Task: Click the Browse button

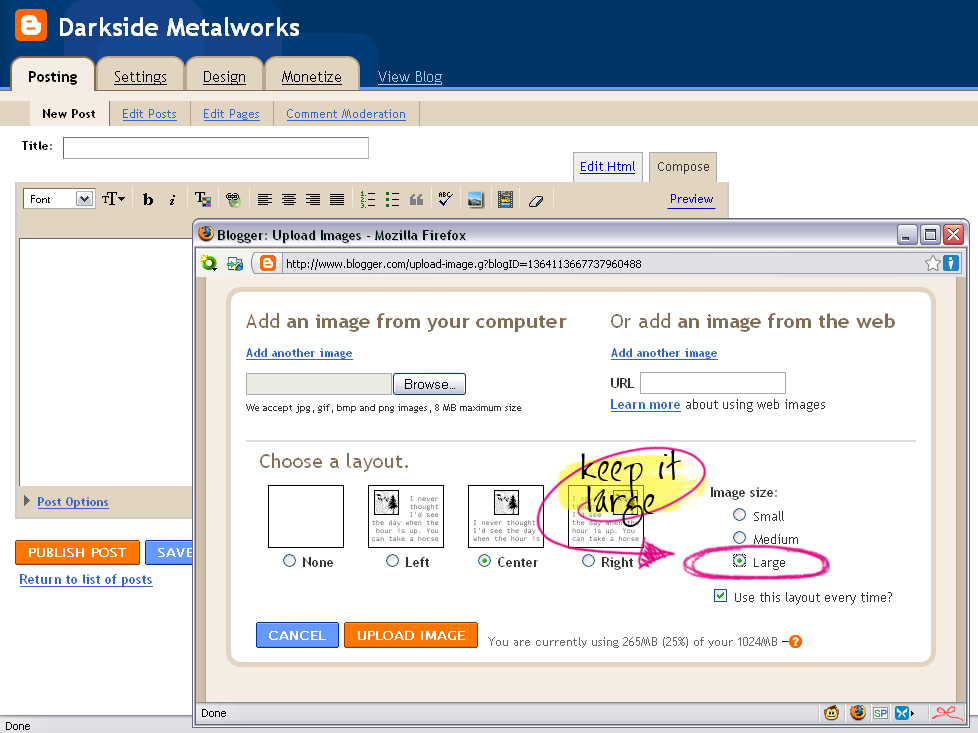Action: (x=430, y=384)
